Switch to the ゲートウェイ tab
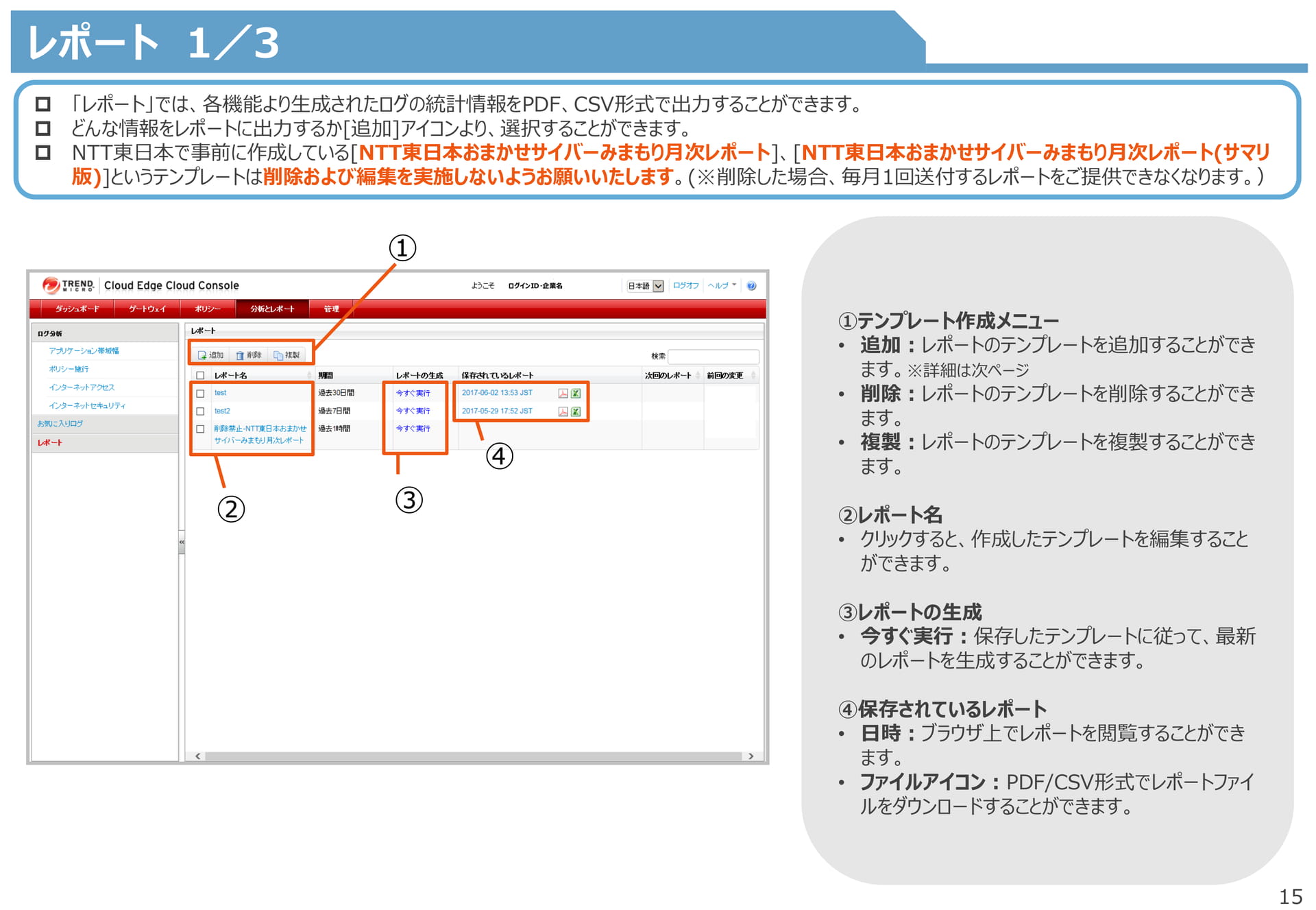 pyautogui.click(x=147, y=309)
